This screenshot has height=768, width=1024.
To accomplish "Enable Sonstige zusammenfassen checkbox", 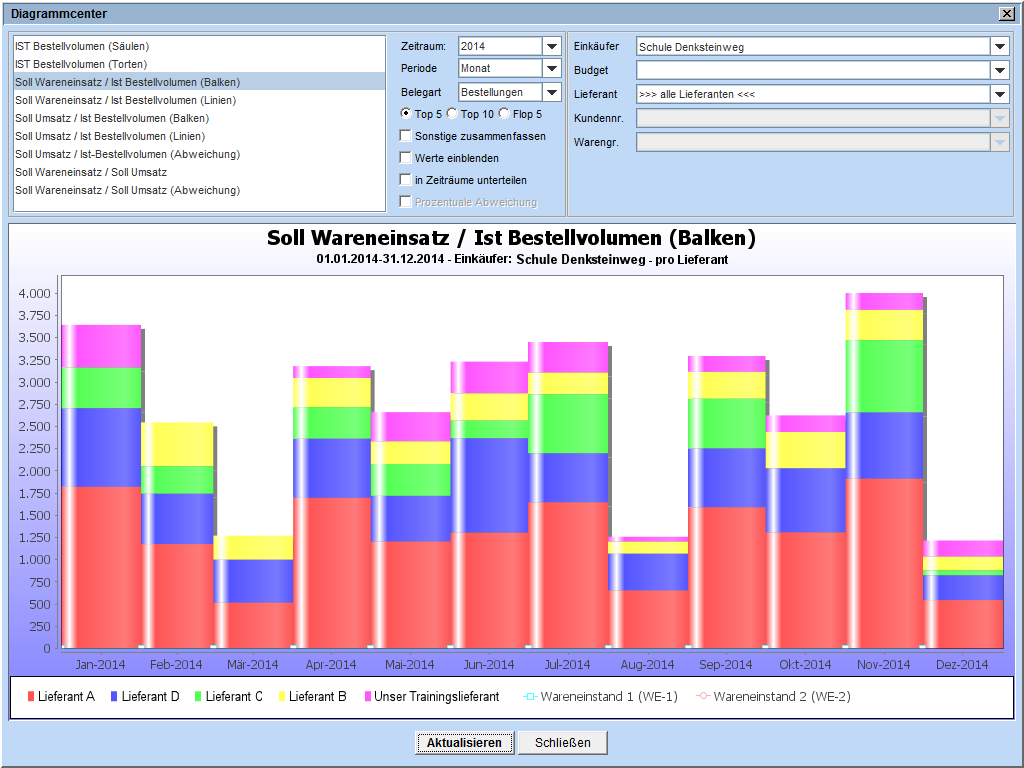I will (x=405, y=136).
